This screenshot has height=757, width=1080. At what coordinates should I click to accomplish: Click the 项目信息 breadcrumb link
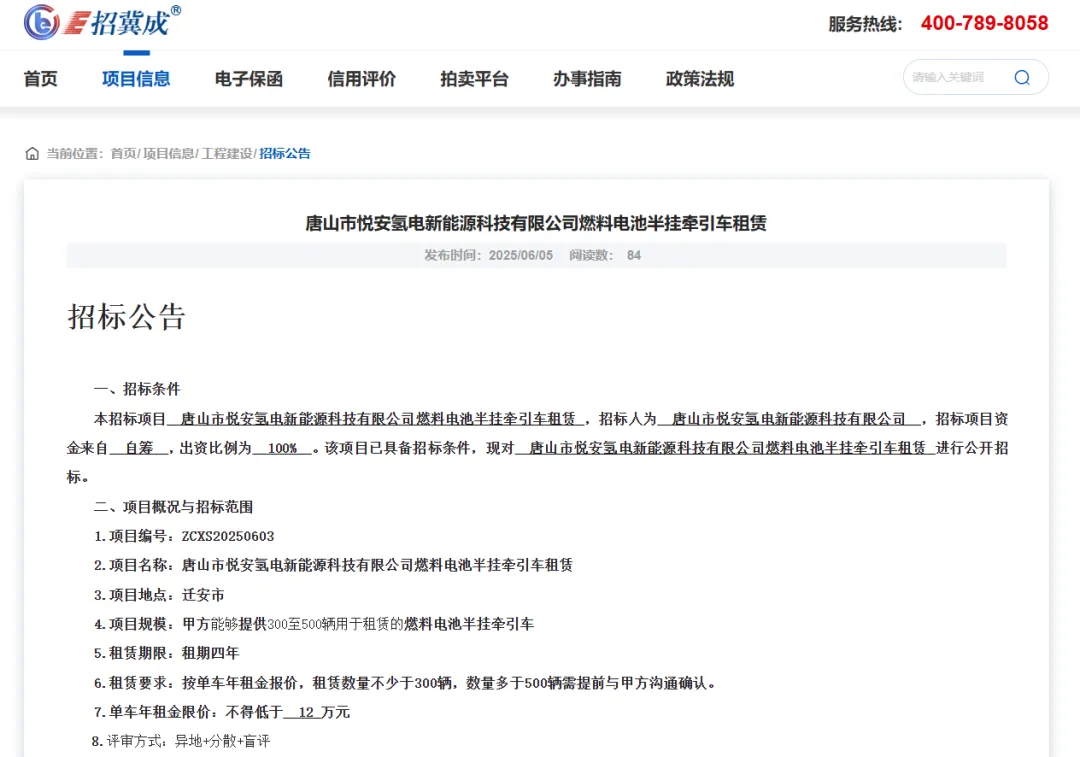click(168, 154)
